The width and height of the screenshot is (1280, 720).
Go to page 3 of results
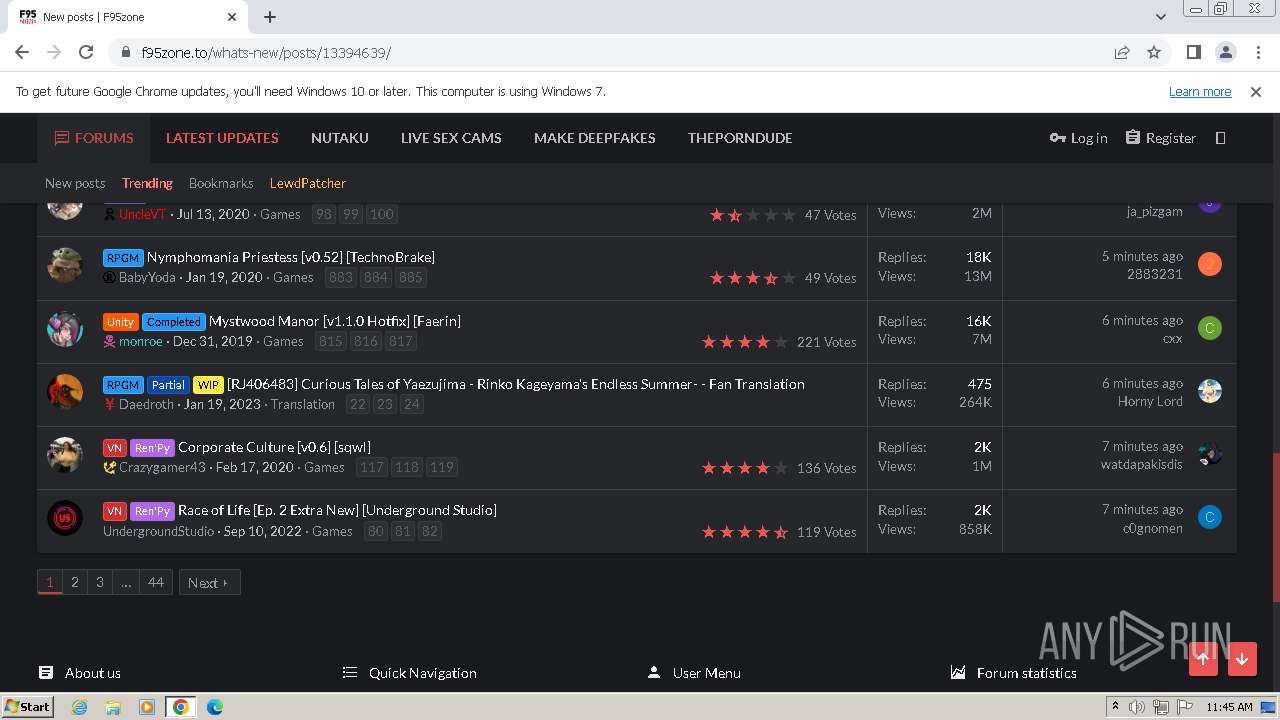tap(99, 582)
